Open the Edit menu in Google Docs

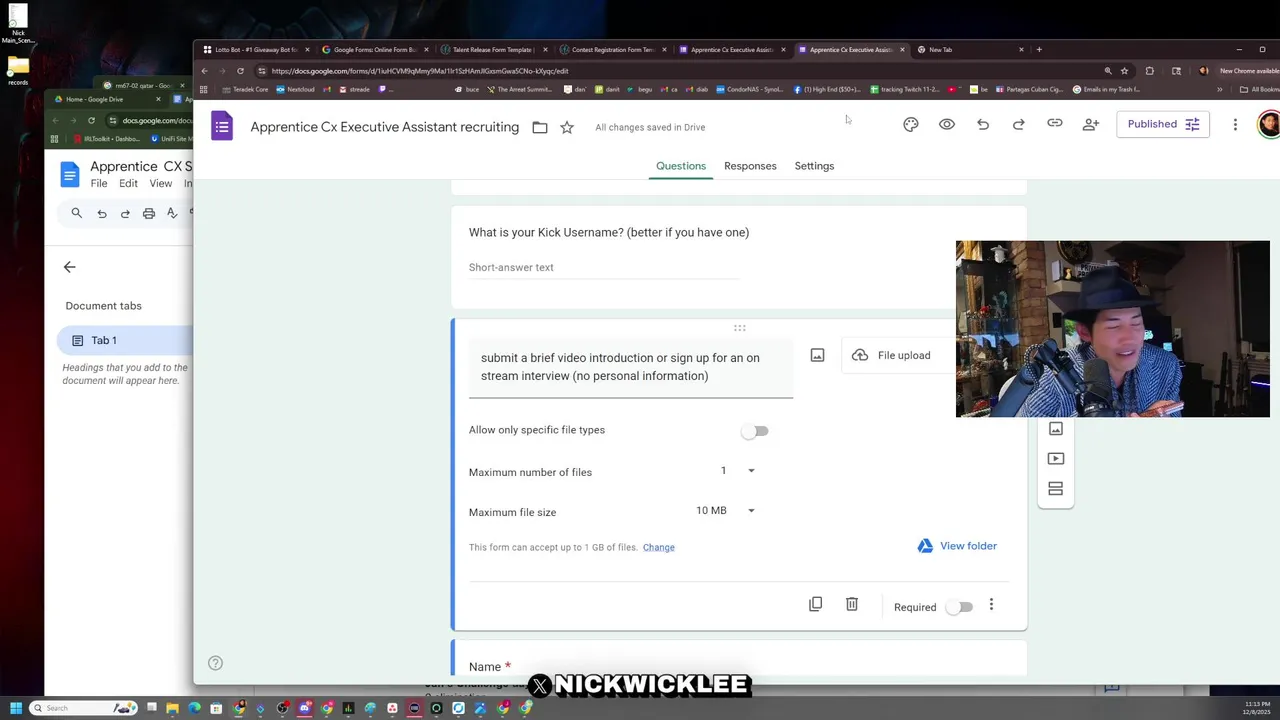click(128, 184)
